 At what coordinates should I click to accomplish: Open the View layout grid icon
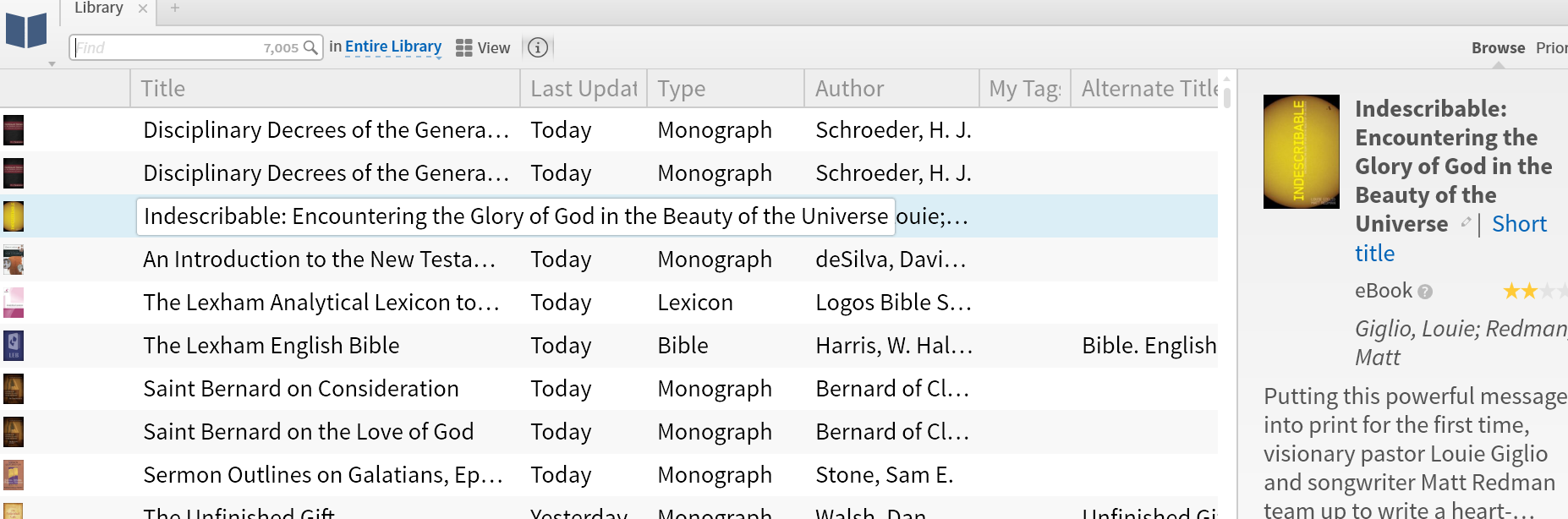click(464, 48)
